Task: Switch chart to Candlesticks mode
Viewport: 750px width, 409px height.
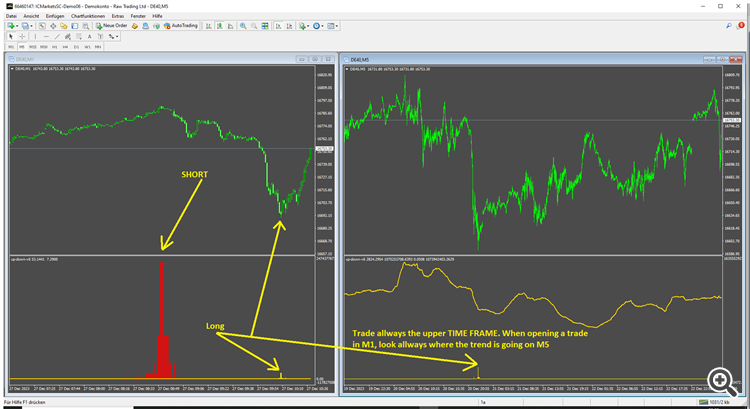Action: (220, 26)
